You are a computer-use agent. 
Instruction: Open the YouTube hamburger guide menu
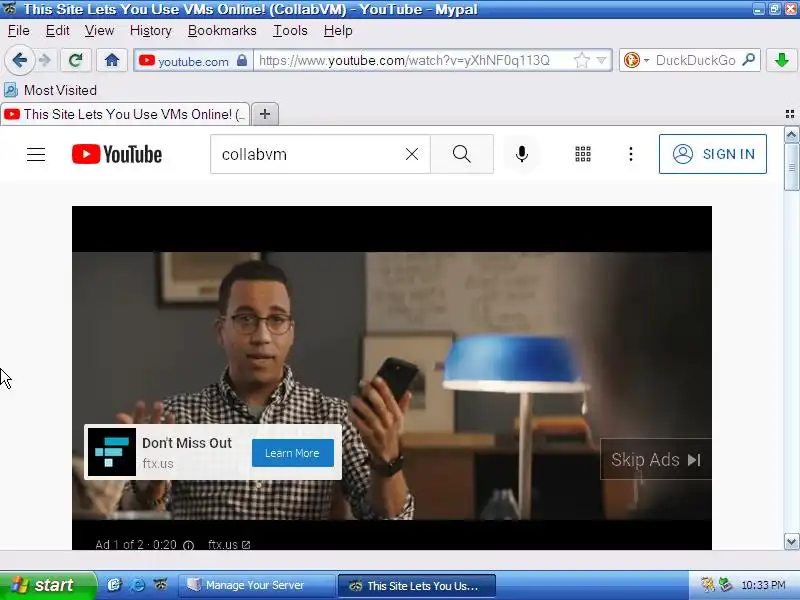(36, 154)
